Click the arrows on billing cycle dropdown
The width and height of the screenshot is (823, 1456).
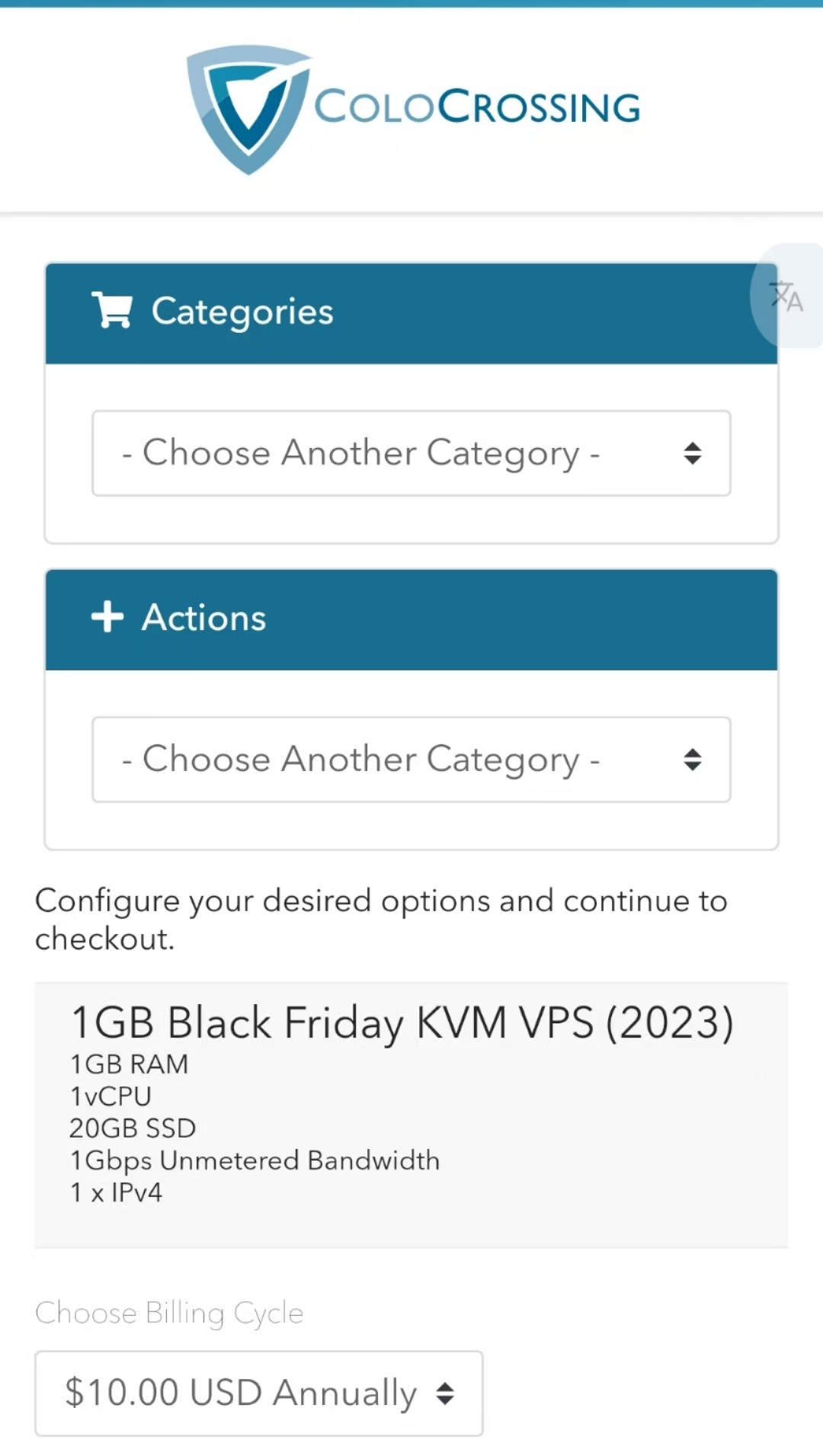(x=445, y=1394)
